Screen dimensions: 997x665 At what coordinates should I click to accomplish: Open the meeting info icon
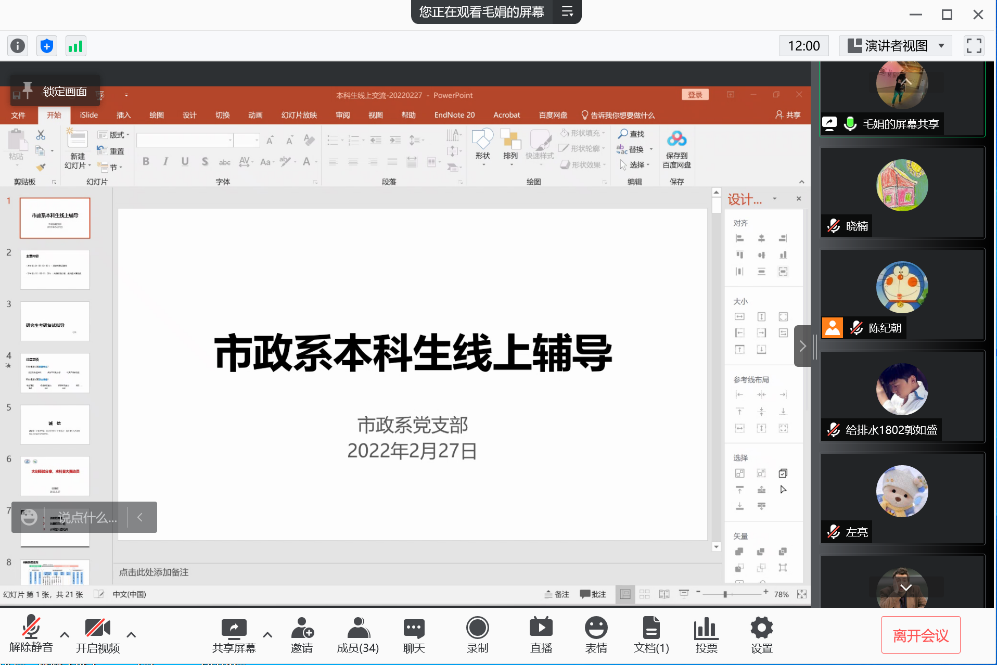pos(17,45)
